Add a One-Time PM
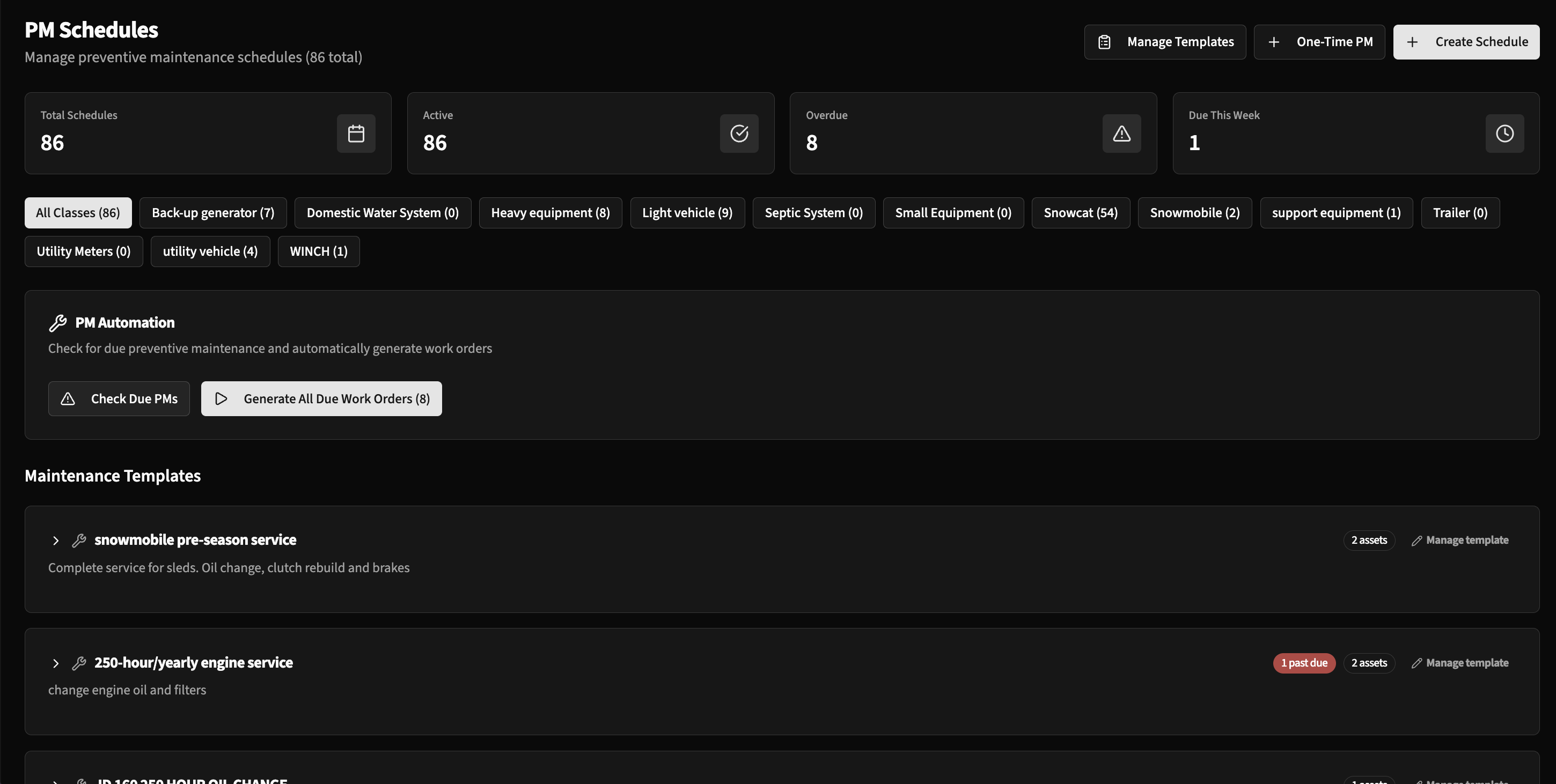The height and width of the screenshot is (784, 1556). (x=1319, y=42)
